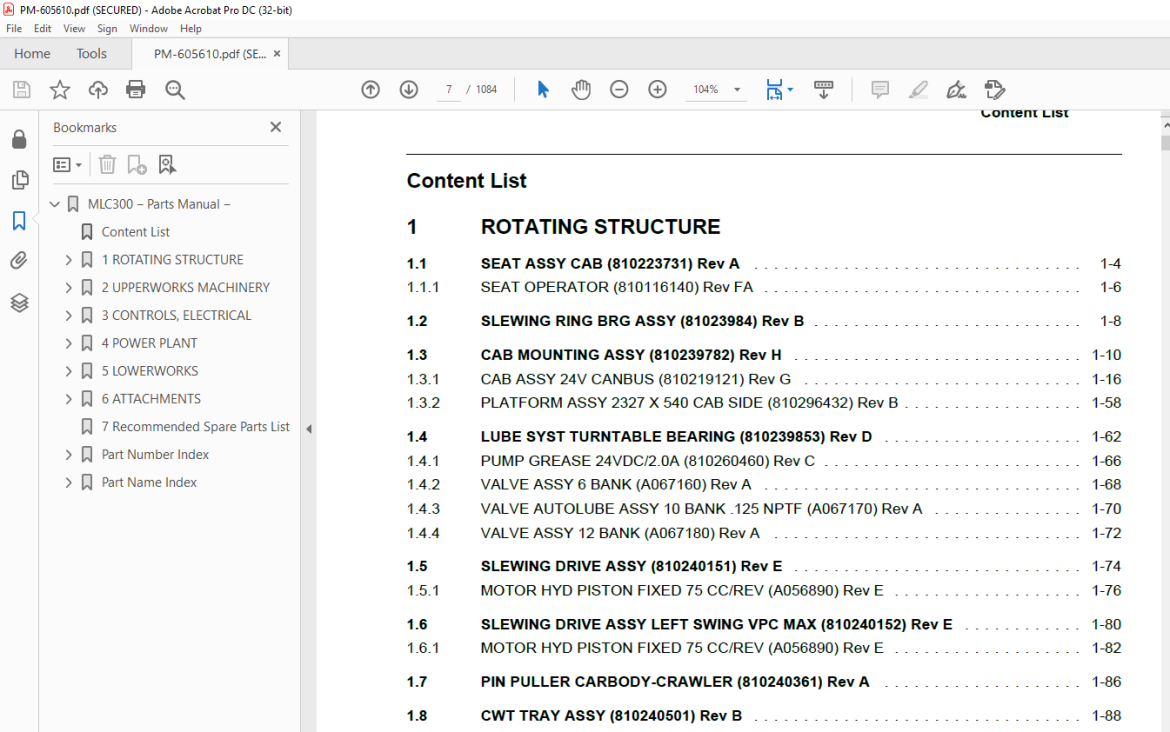Open the Find text magnifier icon
1170x732 pixels.
point(175,90)
